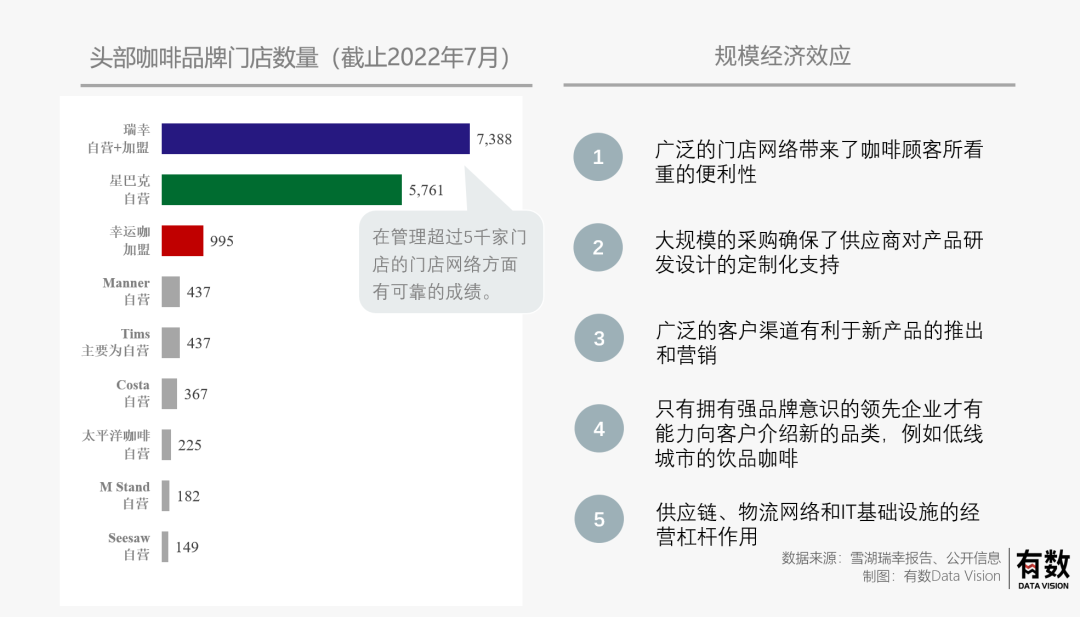Click the gray Costa bar
The image size is (1080, 617).
(170, 394)
